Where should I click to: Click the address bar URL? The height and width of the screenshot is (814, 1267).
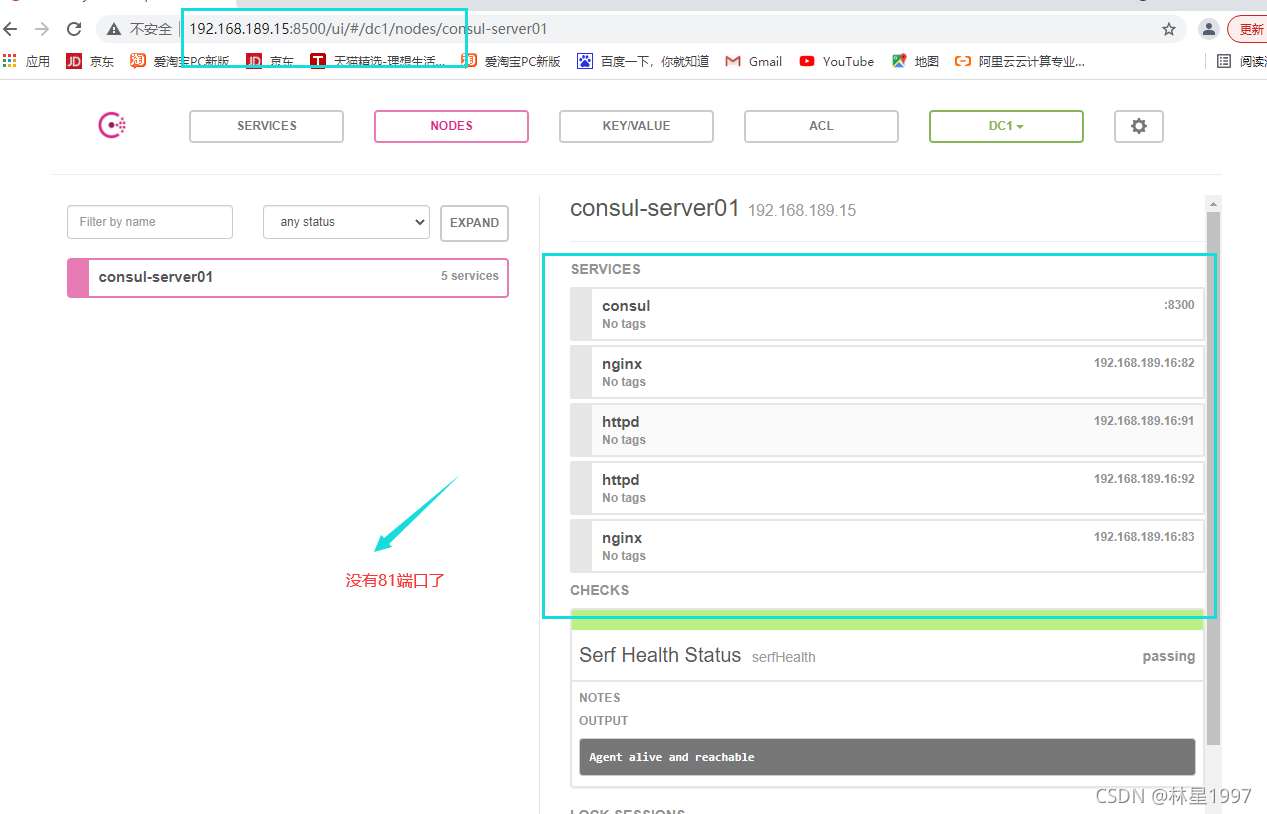(368, 29)
